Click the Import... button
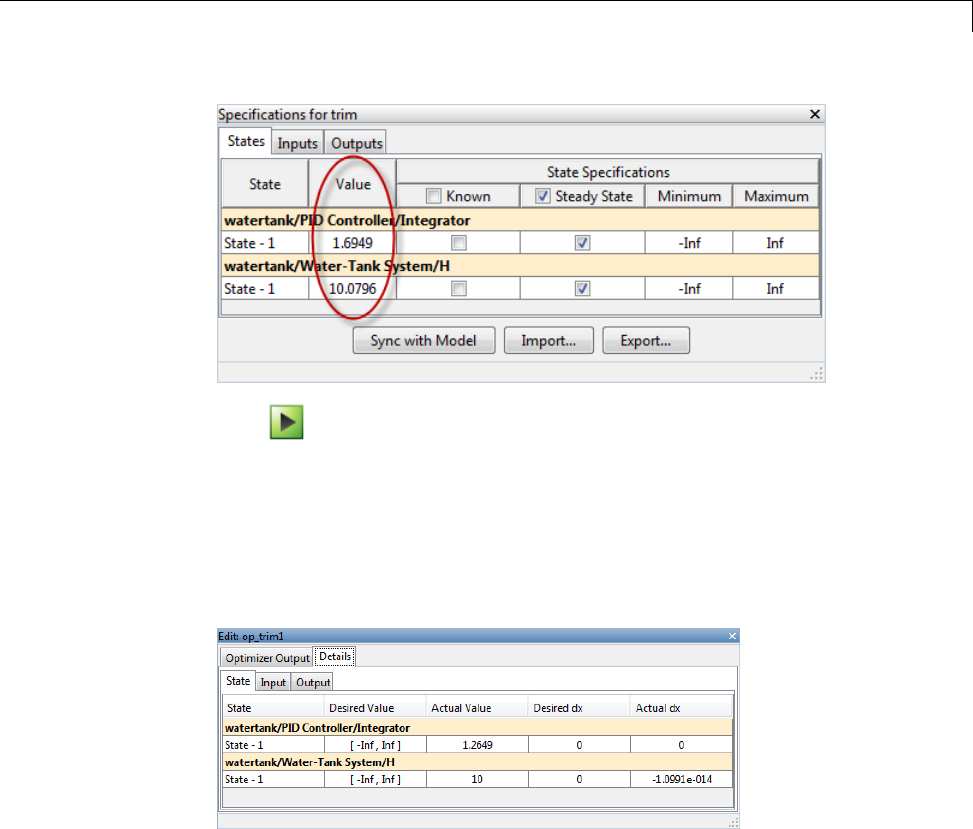This screenshot has width=973, height=829. 549,341
